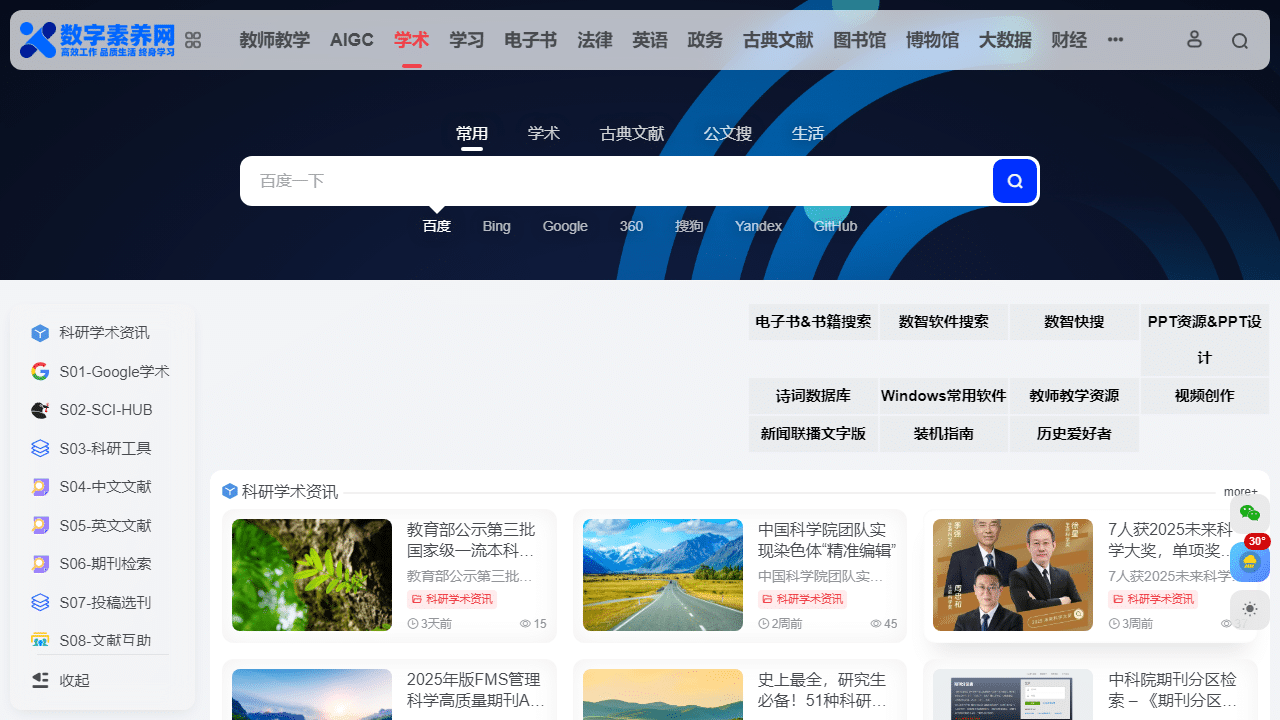Open the 新闻联播文字版 quick link

pyautogui.click(x=813, y=434)
